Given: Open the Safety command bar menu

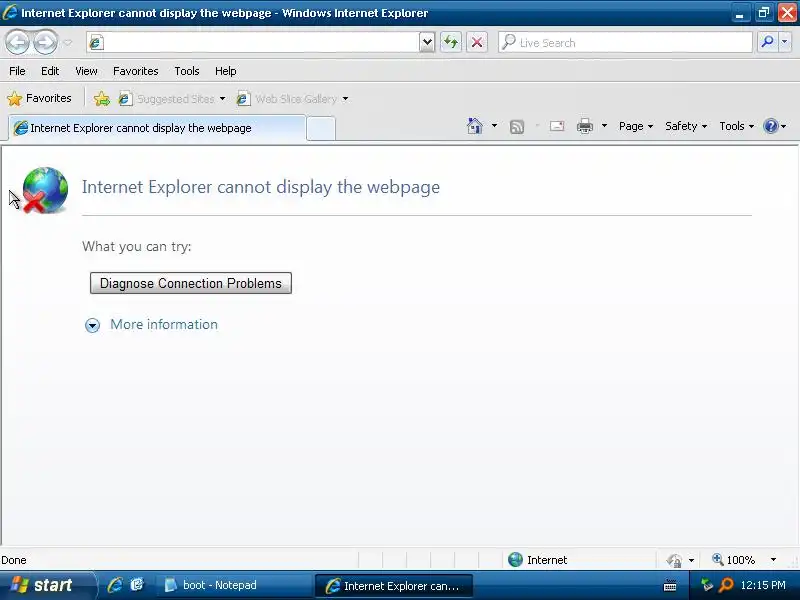Looking at the screenshot, I should coord(686,126).
